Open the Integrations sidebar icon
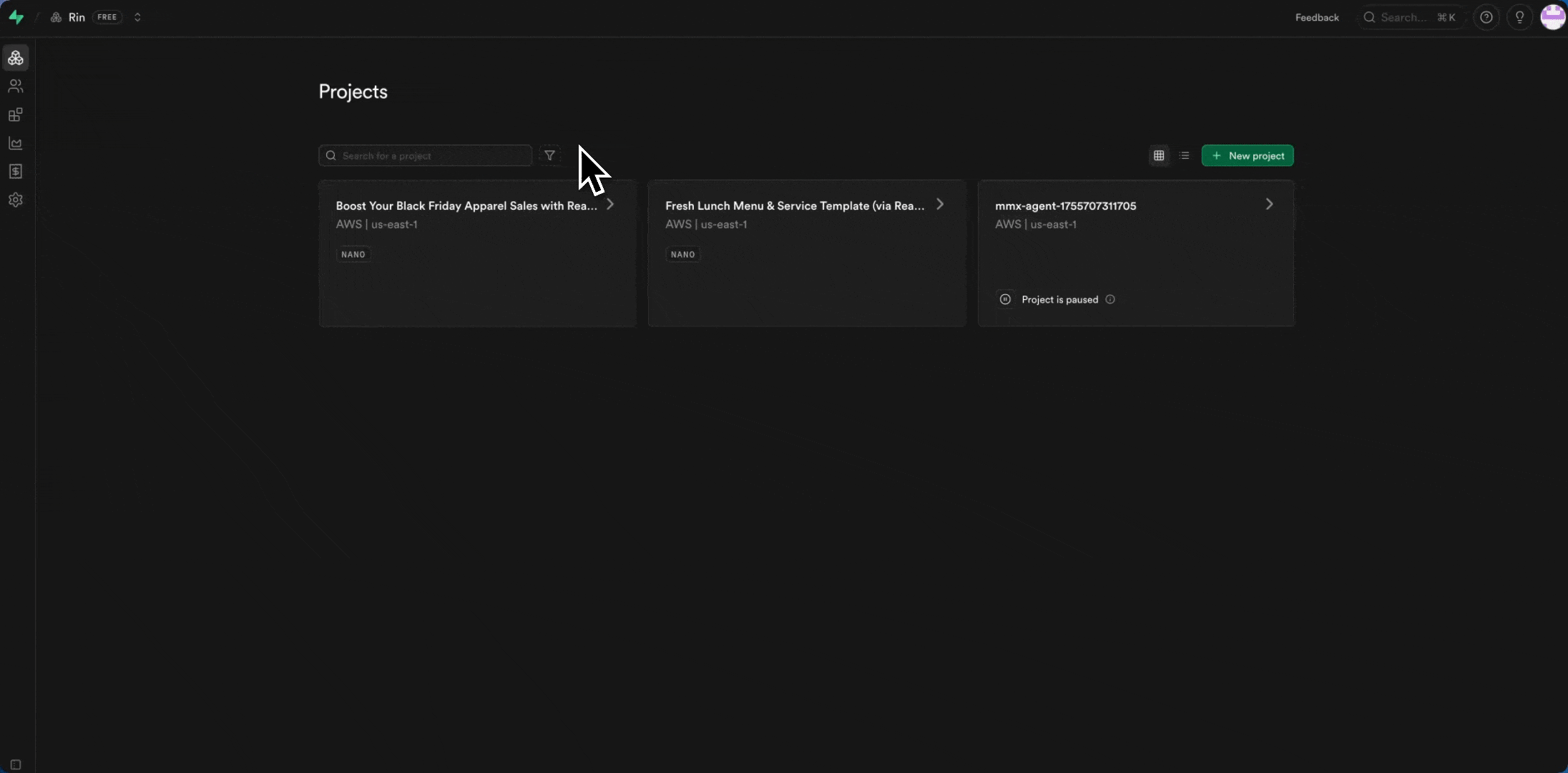This screenshot has height=773, width=1568. click(x=16, y=115)
